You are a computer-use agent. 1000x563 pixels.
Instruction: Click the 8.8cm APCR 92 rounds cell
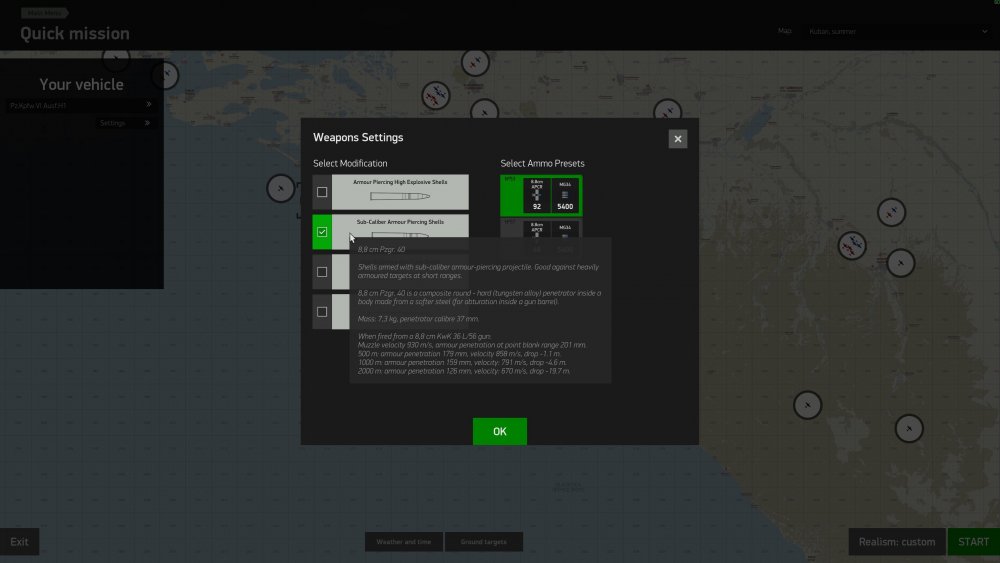pyautogui.click(x=536, y=195)
